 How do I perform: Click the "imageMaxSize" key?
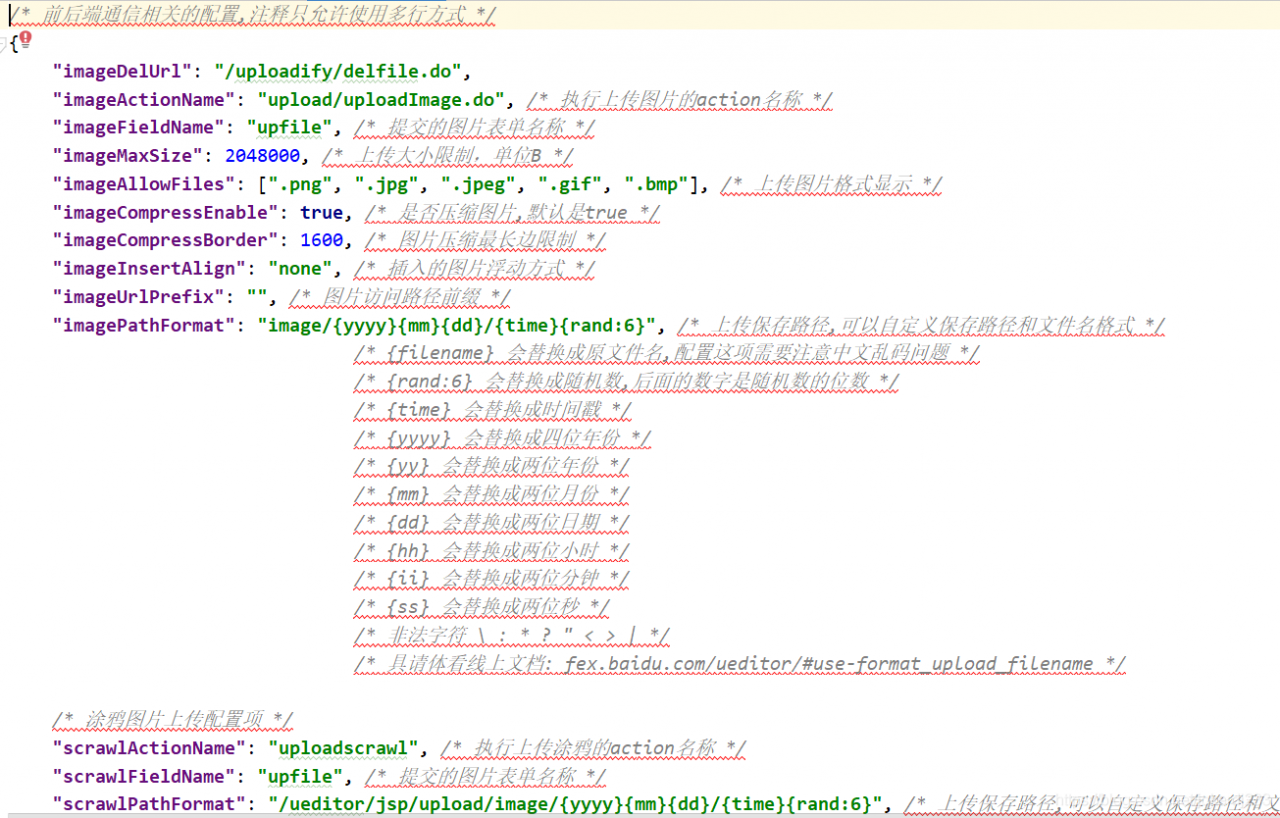point(128,155)
